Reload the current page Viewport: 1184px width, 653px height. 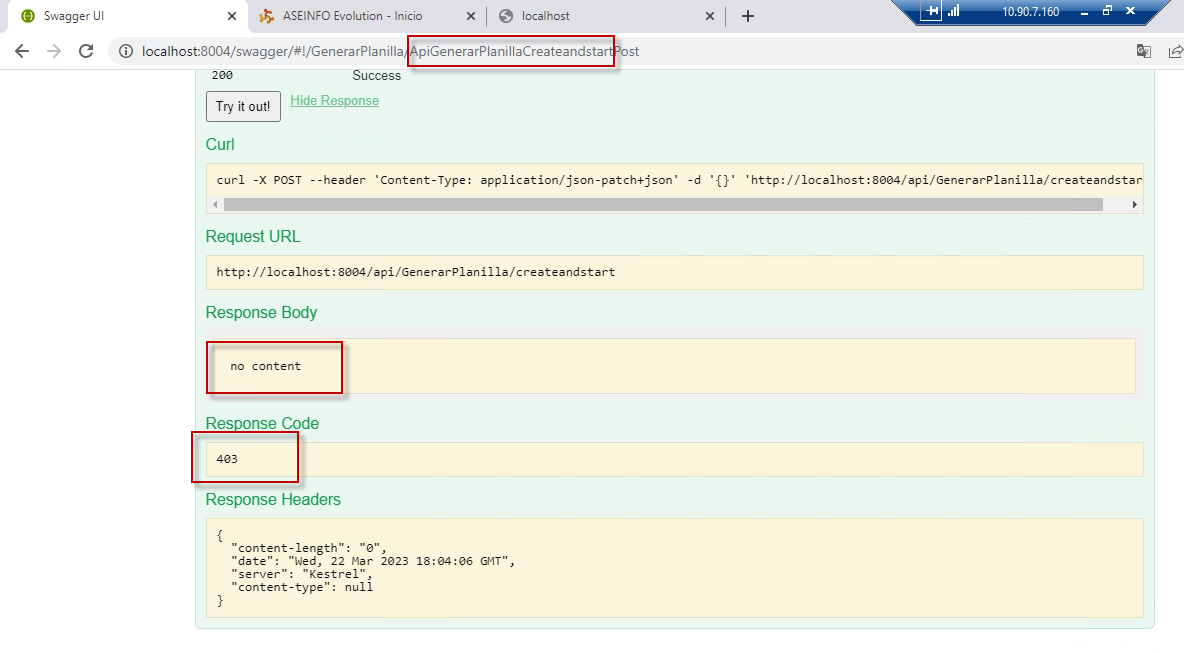tap(86, 51)
